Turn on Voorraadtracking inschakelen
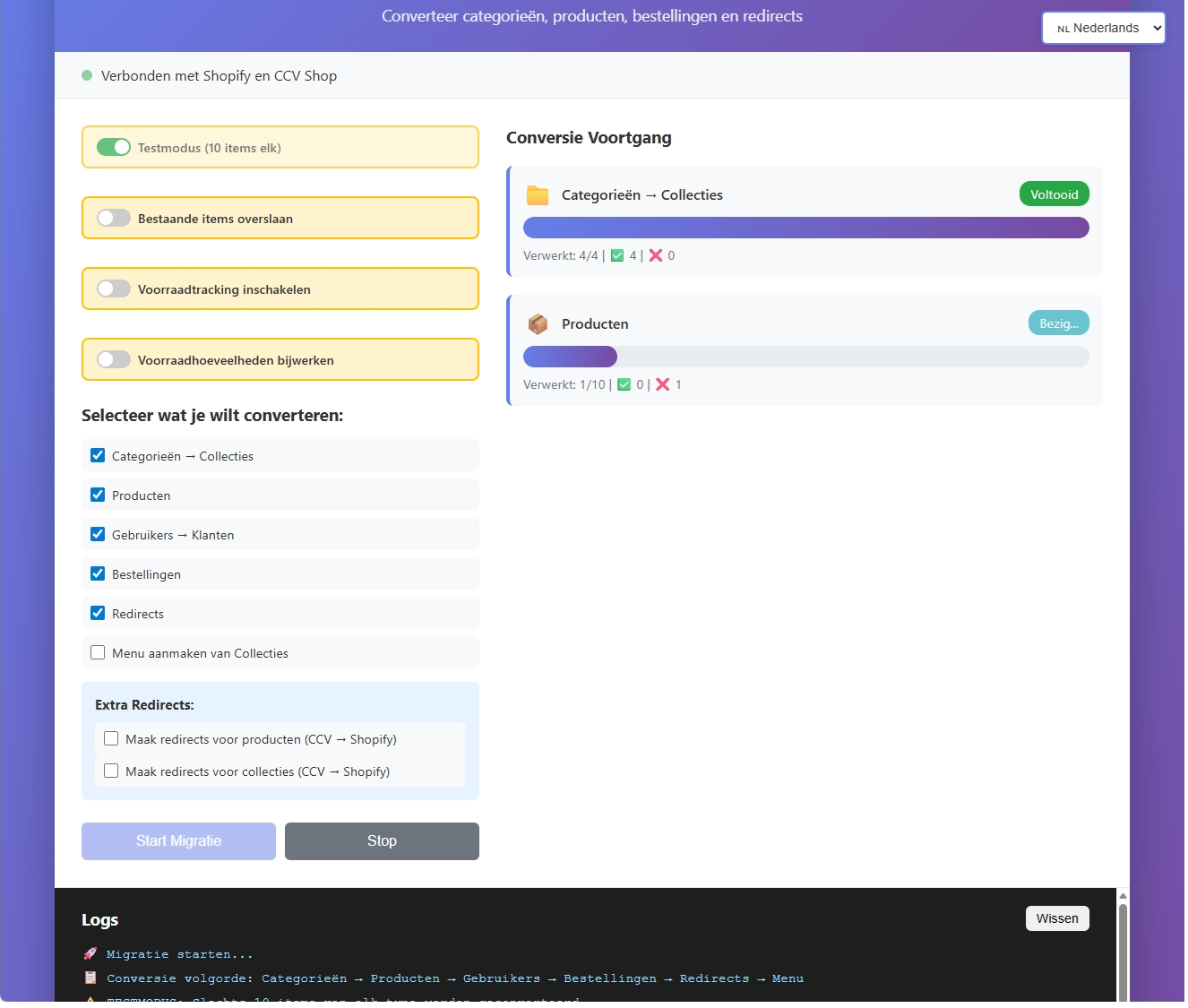Viewport: 1188px width, 1008px height. pyautogui.click(x=114, y=289)
